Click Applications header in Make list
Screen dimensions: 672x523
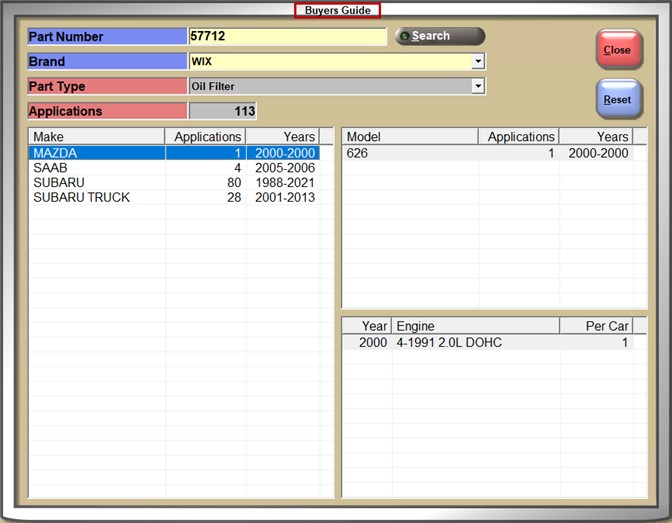click(x=206, y=136)
